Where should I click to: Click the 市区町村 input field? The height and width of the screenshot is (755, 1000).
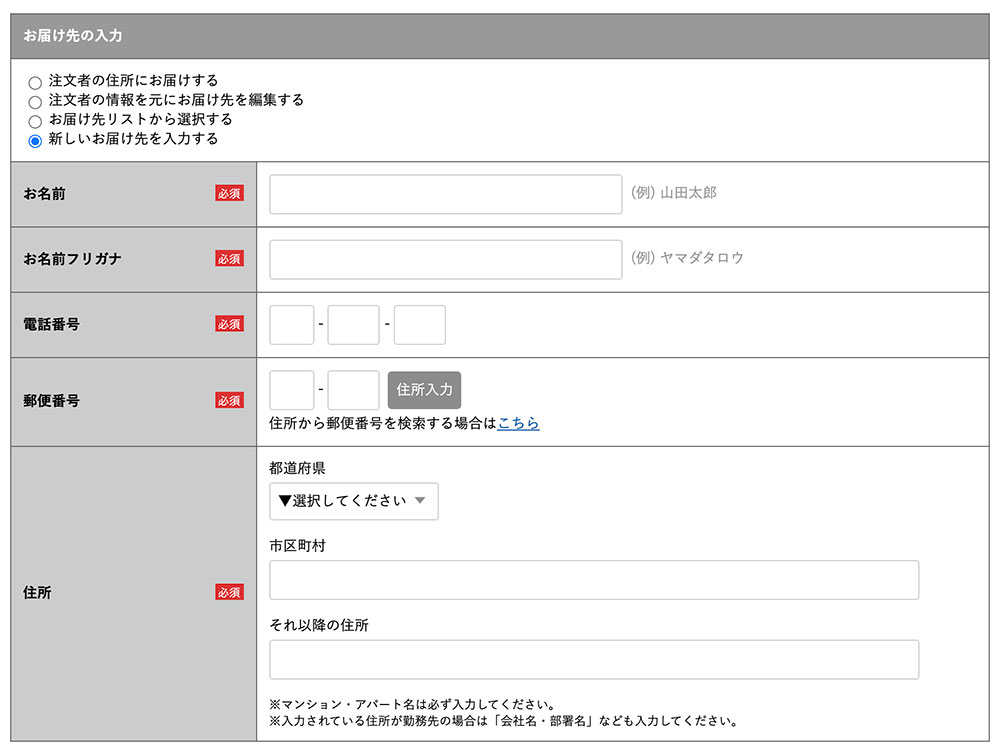594,580
